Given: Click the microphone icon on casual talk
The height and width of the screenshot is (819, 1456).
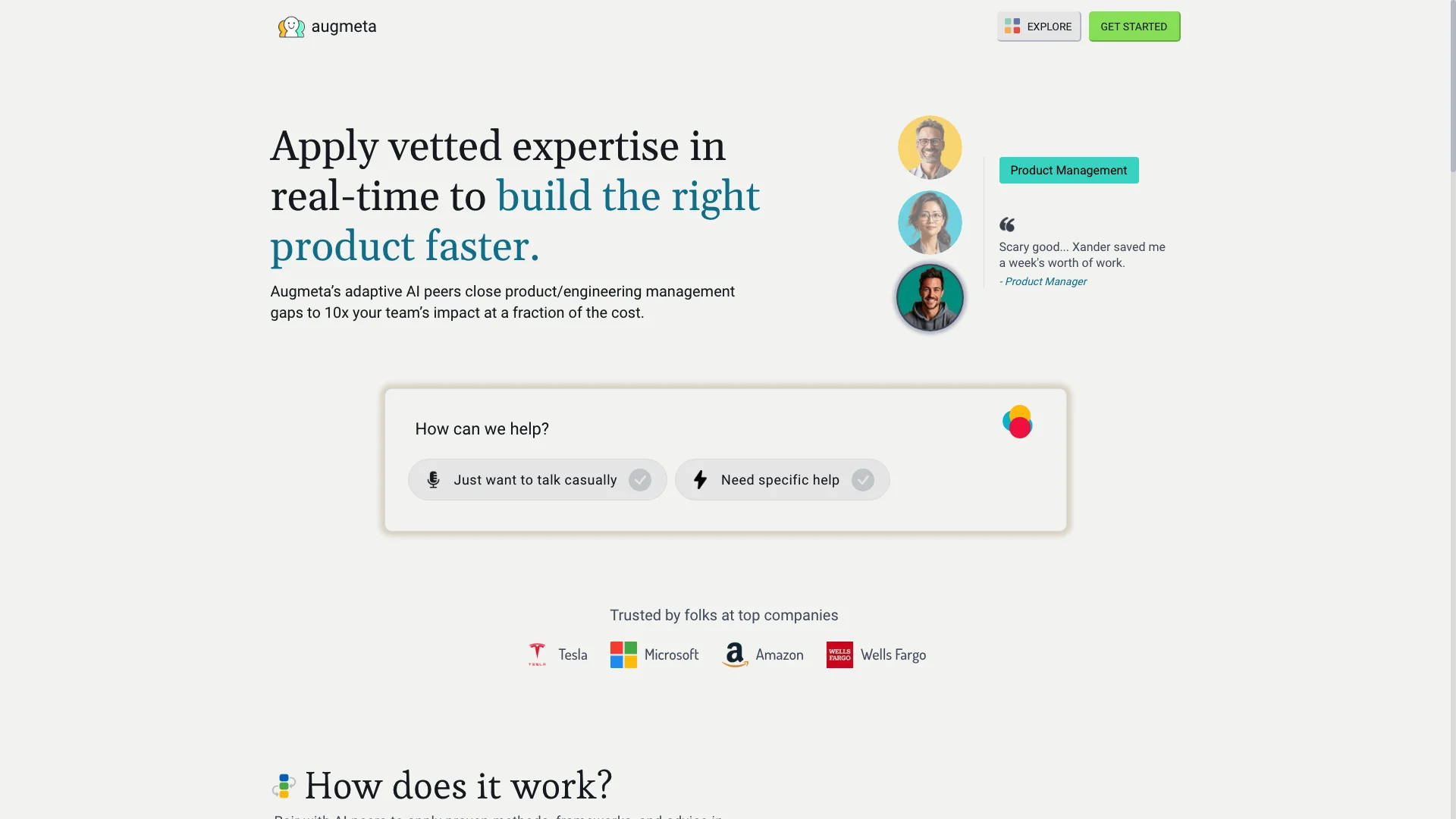Looking at the screenshot, I should tap(432, 479).
